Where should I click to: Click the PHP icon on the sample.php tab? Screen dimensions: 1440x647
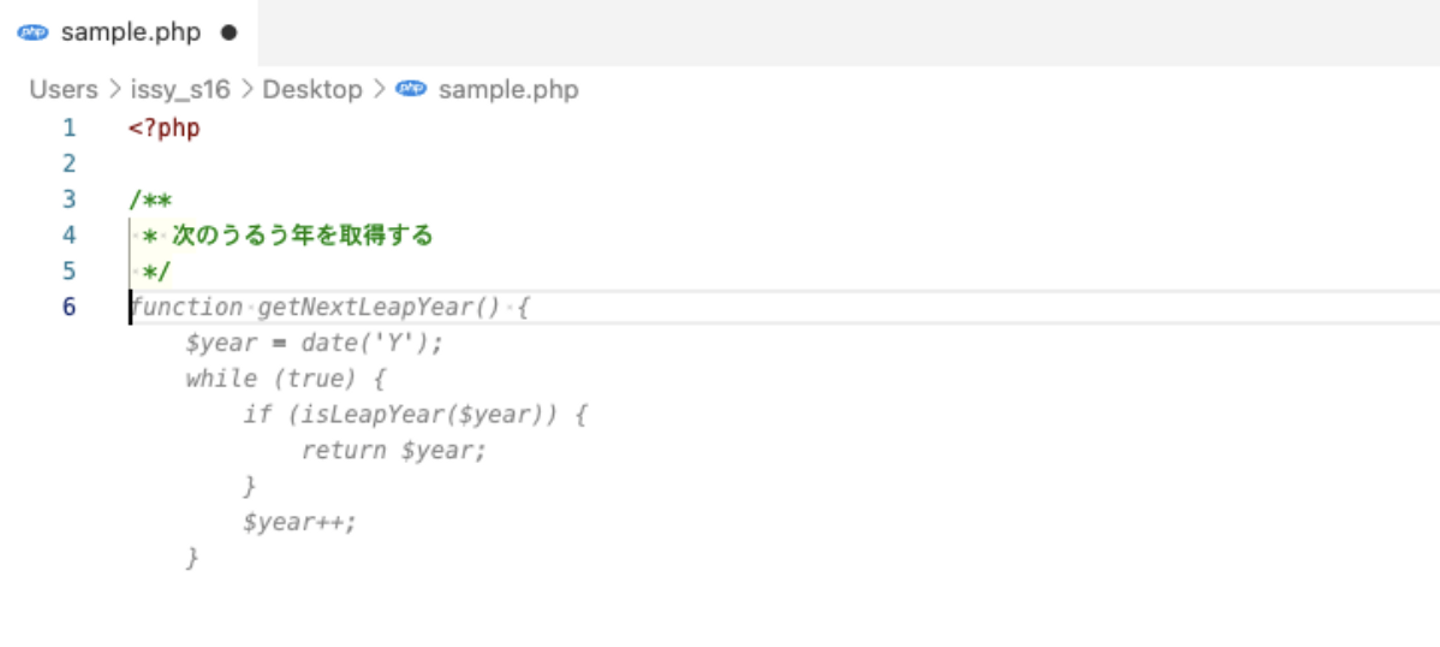point(33,32)
